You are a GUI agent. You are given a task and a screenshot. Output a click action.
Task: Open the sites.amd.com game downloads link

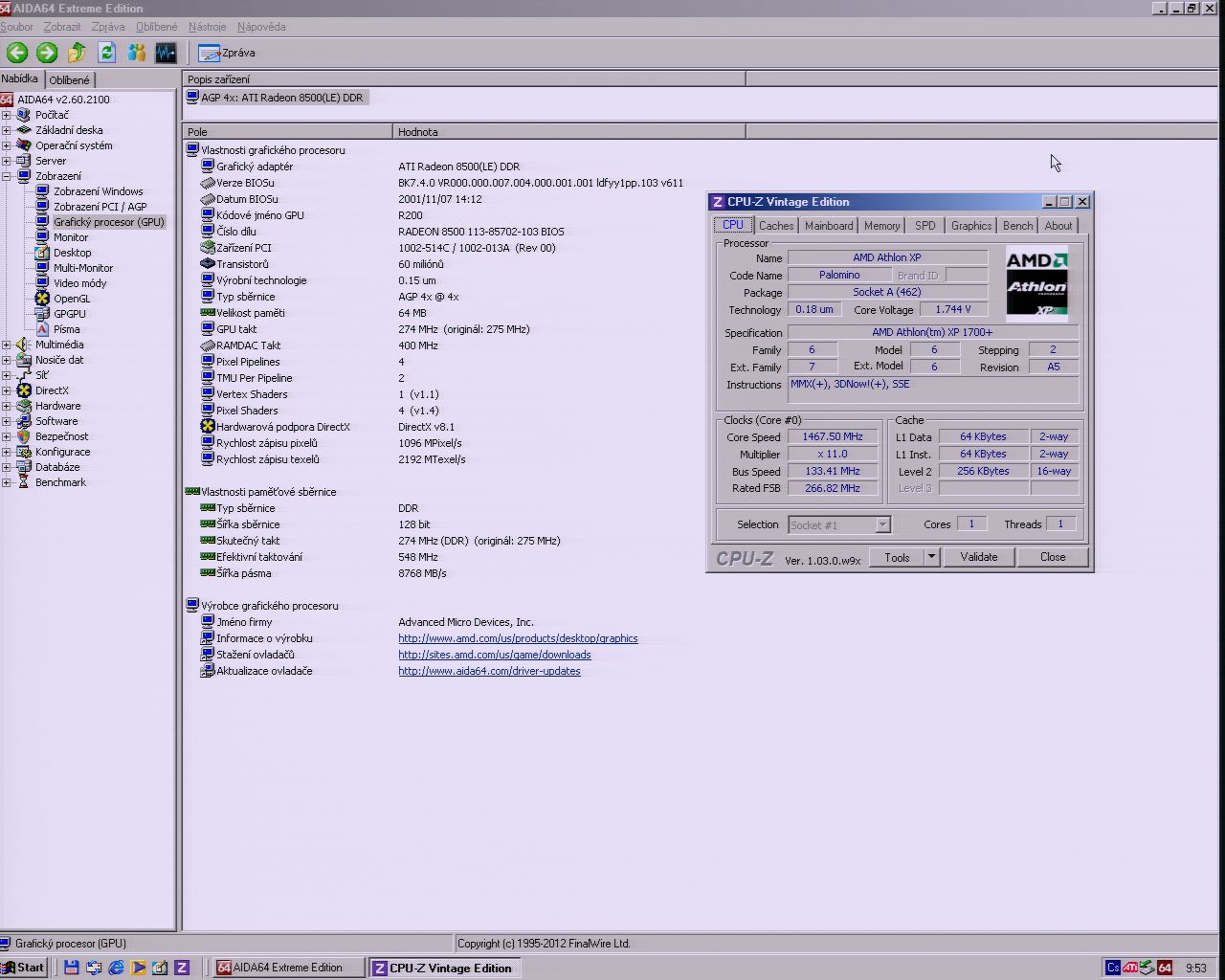click(495, 655)
